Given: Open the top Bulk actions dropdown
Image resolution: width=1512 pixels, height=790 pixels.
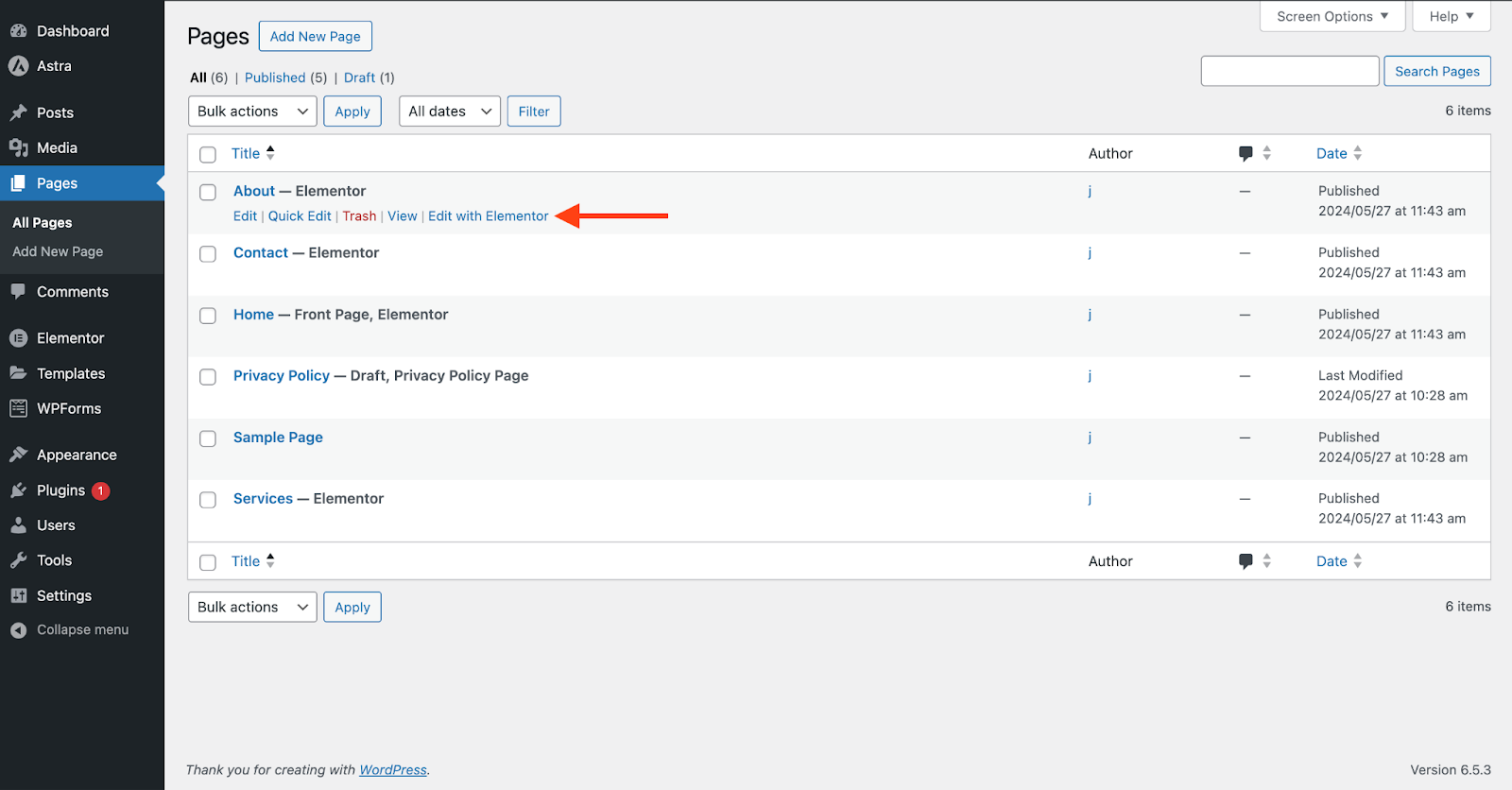Looking at the screenshot, I should 252,112.
